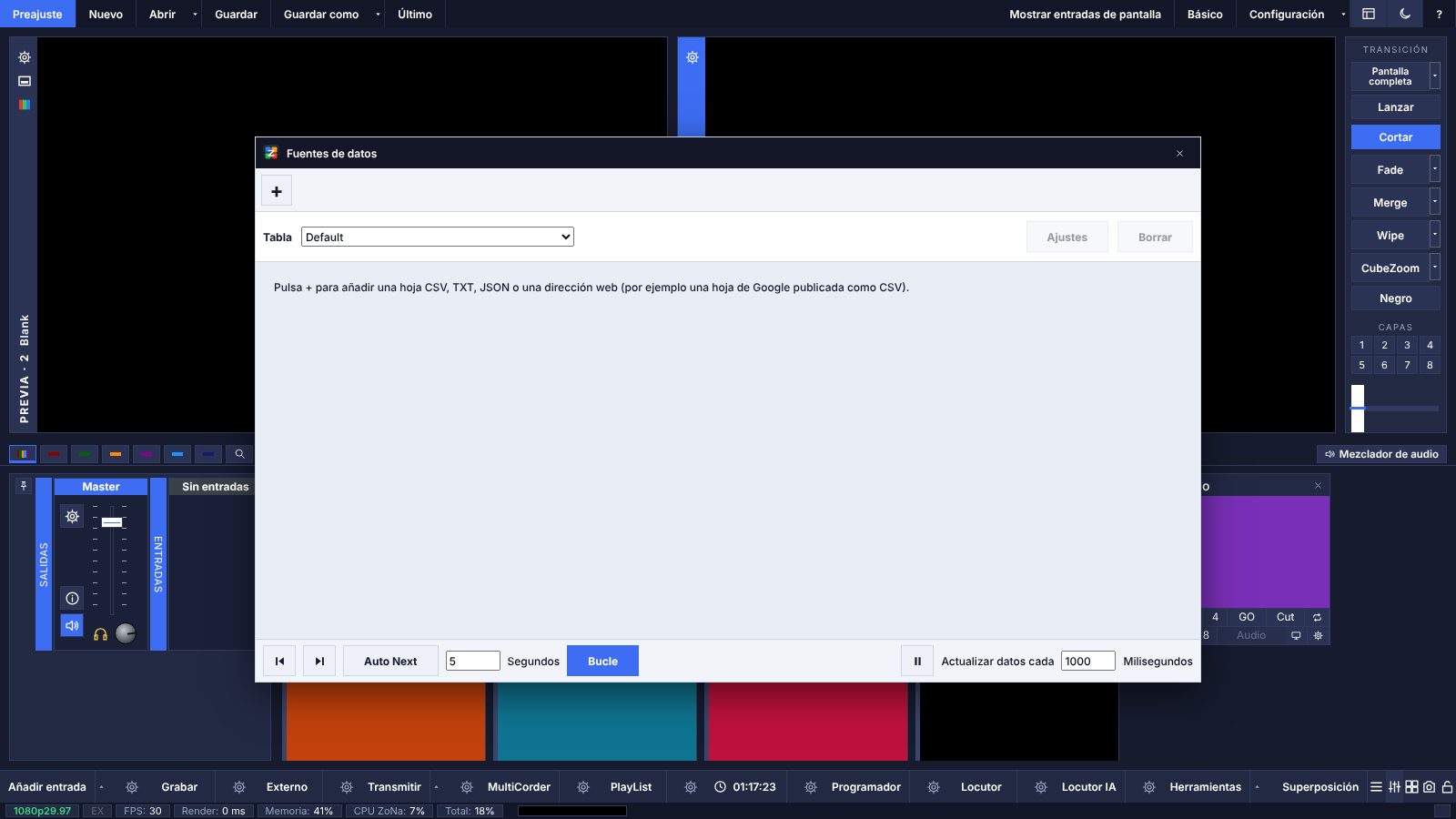Expand the Fade transition options arrow

tap(1435, 169)
